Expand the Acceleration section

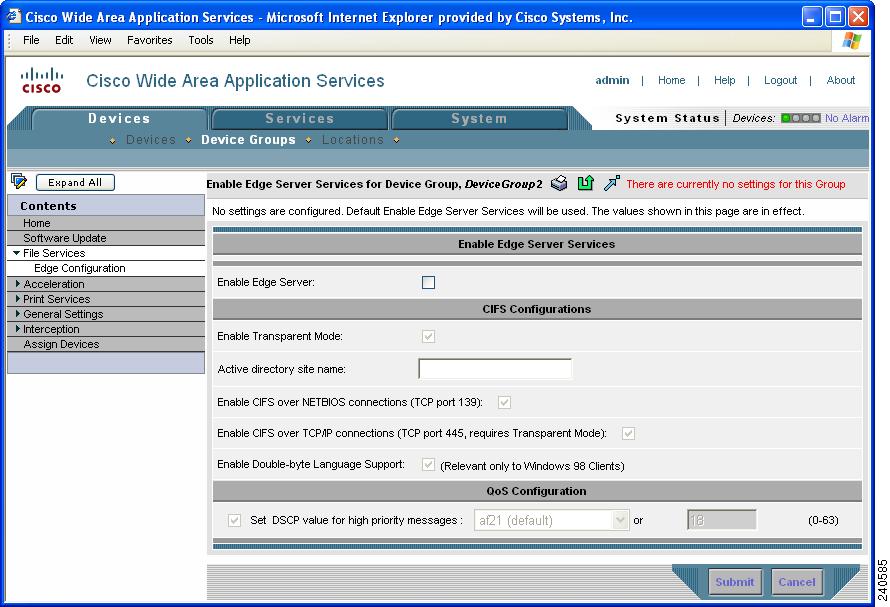pos(18,283)
